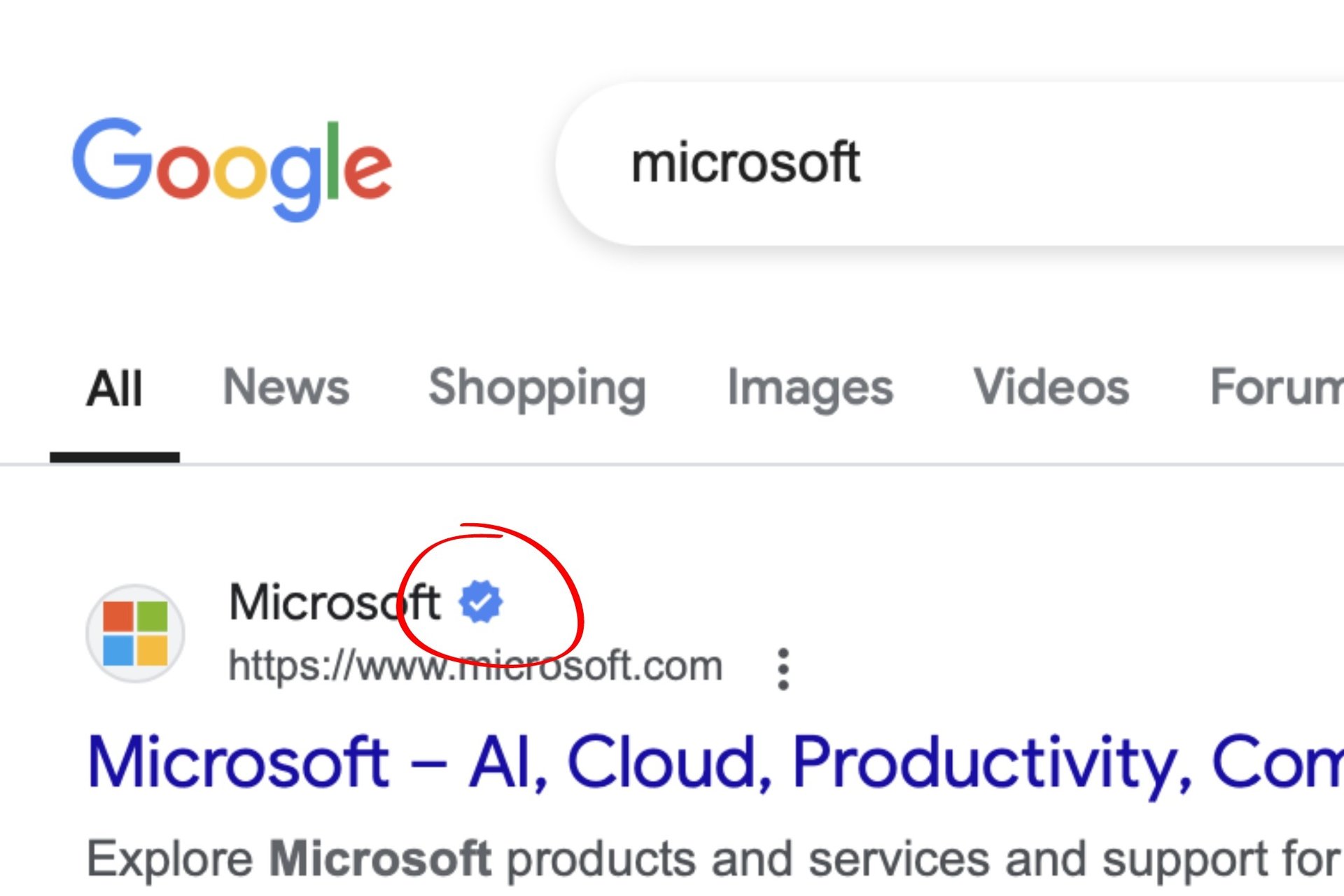Open the three-dot menu beside the URL
Screen dimensions: 1344x896
point(783,668)
